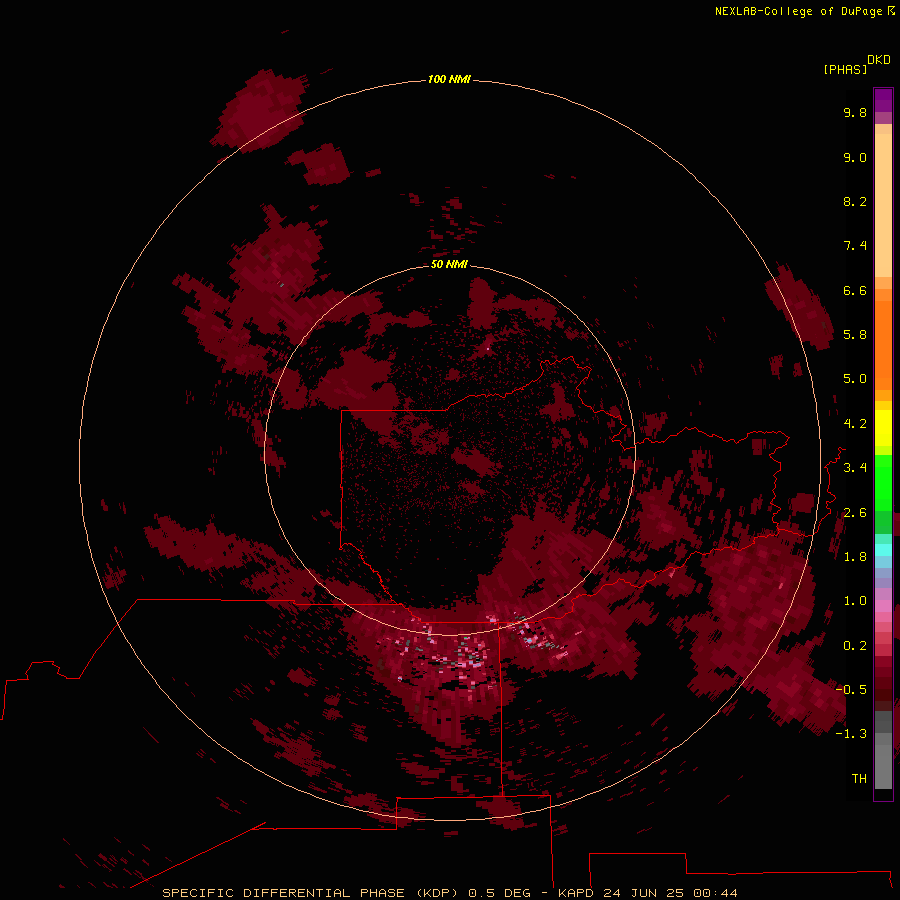The height and width of the screenshot is (900, 900).
Task: Click the 0.5 DEG elevation text
Action: point(499,893)
